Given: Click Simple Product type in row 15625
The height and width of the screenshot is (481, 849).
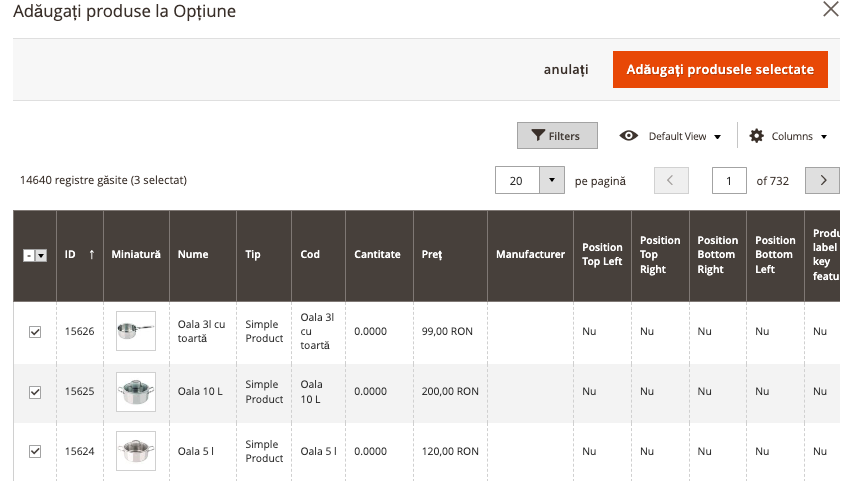Looking at the screenshot, I should point(264,392).
